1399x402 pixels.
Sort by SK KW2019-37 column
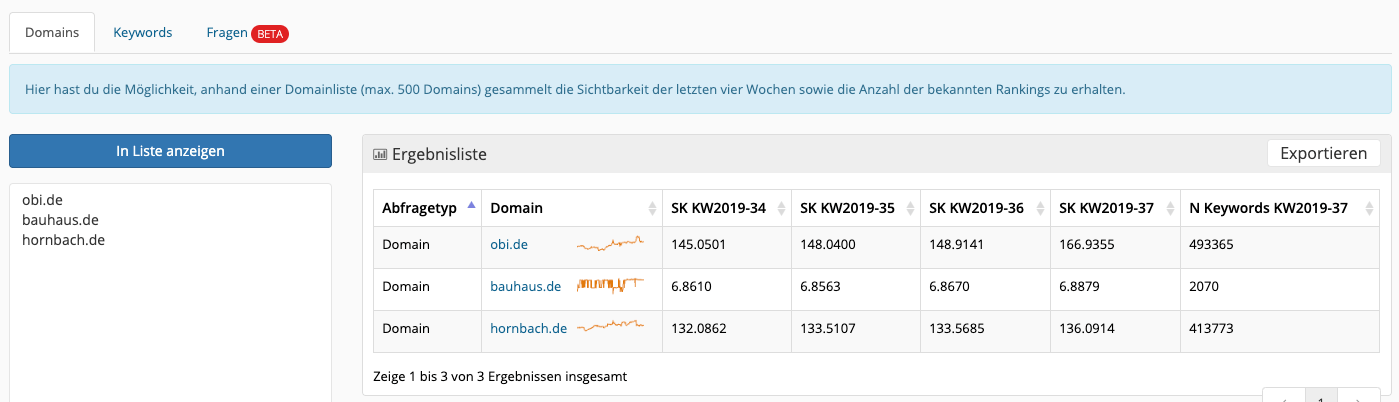(1168, 208)
